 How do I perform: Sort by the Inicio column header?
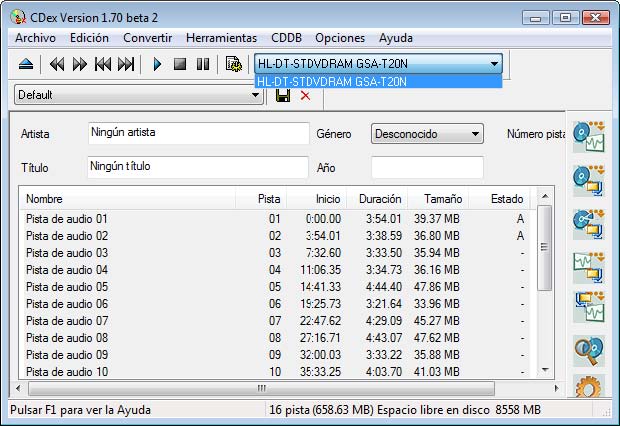(x=316, y=199)
